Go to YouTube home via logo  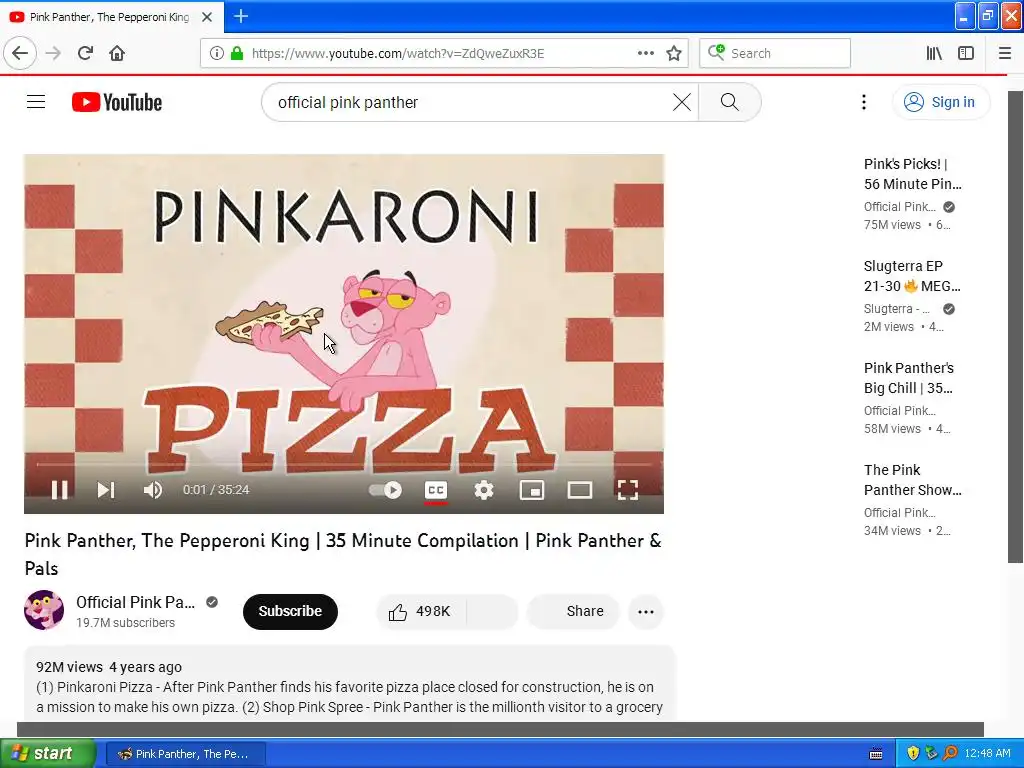pyautogui.click(x=117, y=102)
